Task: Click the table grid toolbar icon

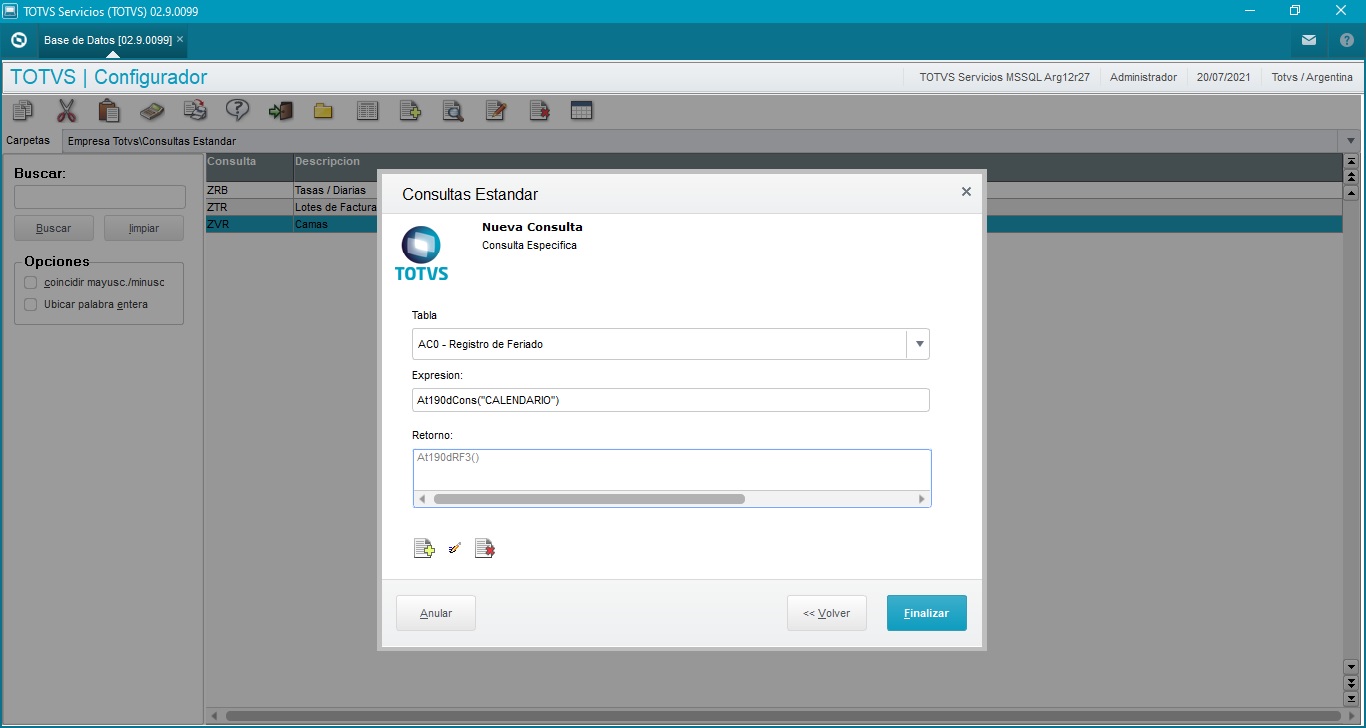Action: pyautogui.click(x=582, y=111)
